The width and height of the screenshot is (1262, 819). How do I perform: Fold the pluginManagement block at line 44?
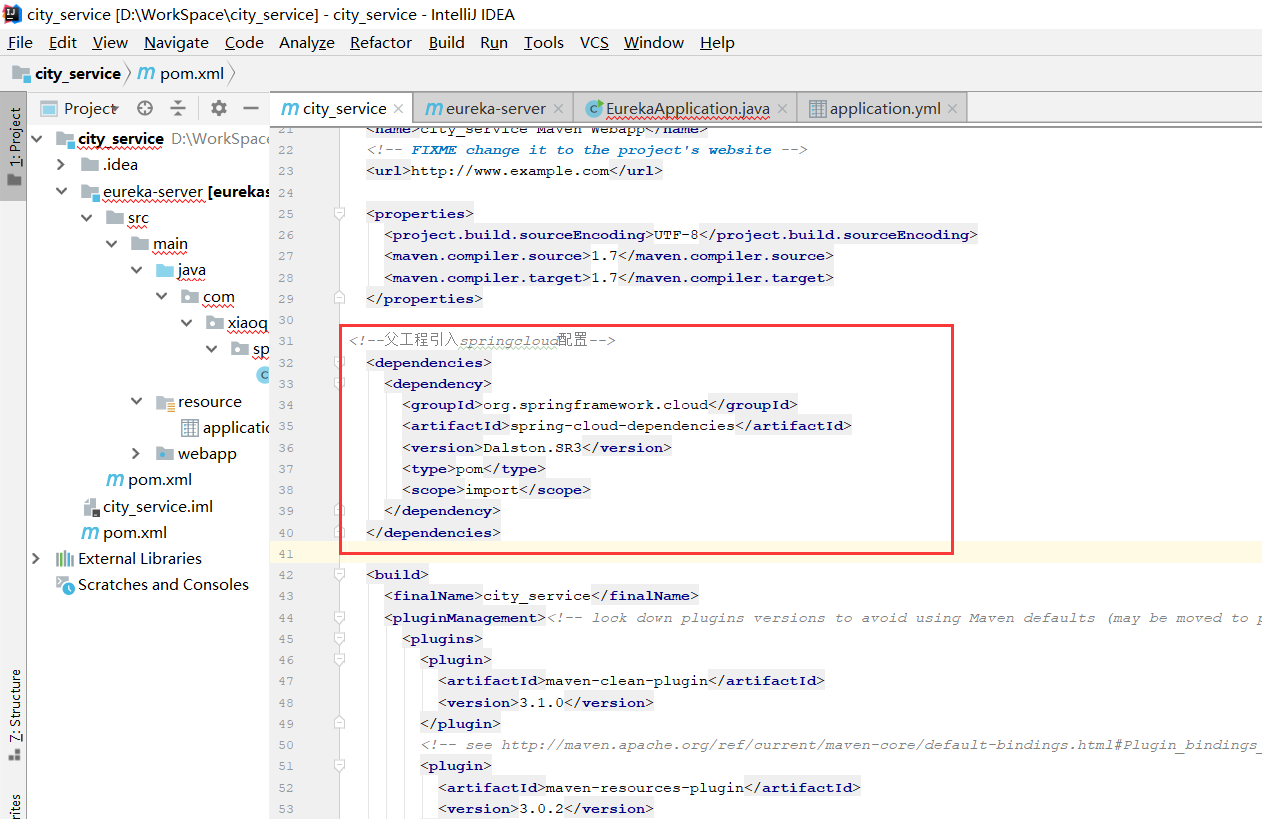coord(339,617)
